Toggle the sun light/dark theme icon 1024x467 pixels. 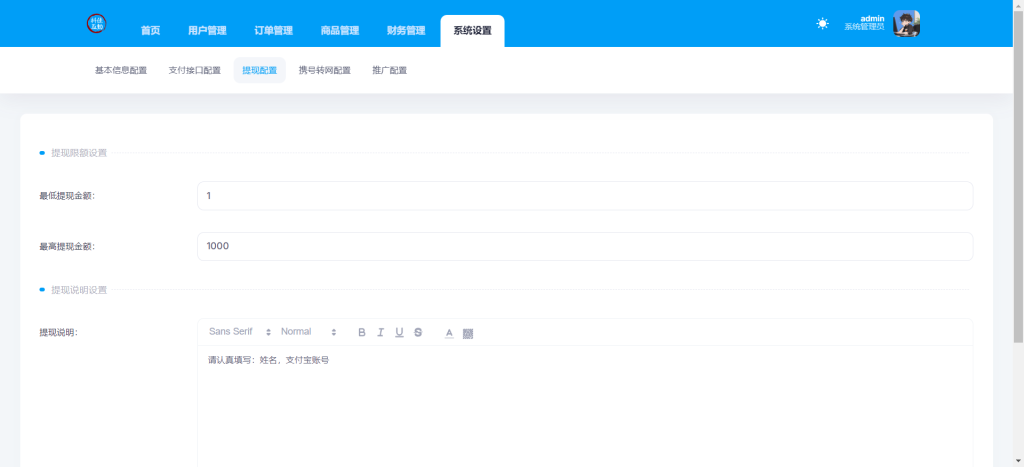tap(822, 24)
